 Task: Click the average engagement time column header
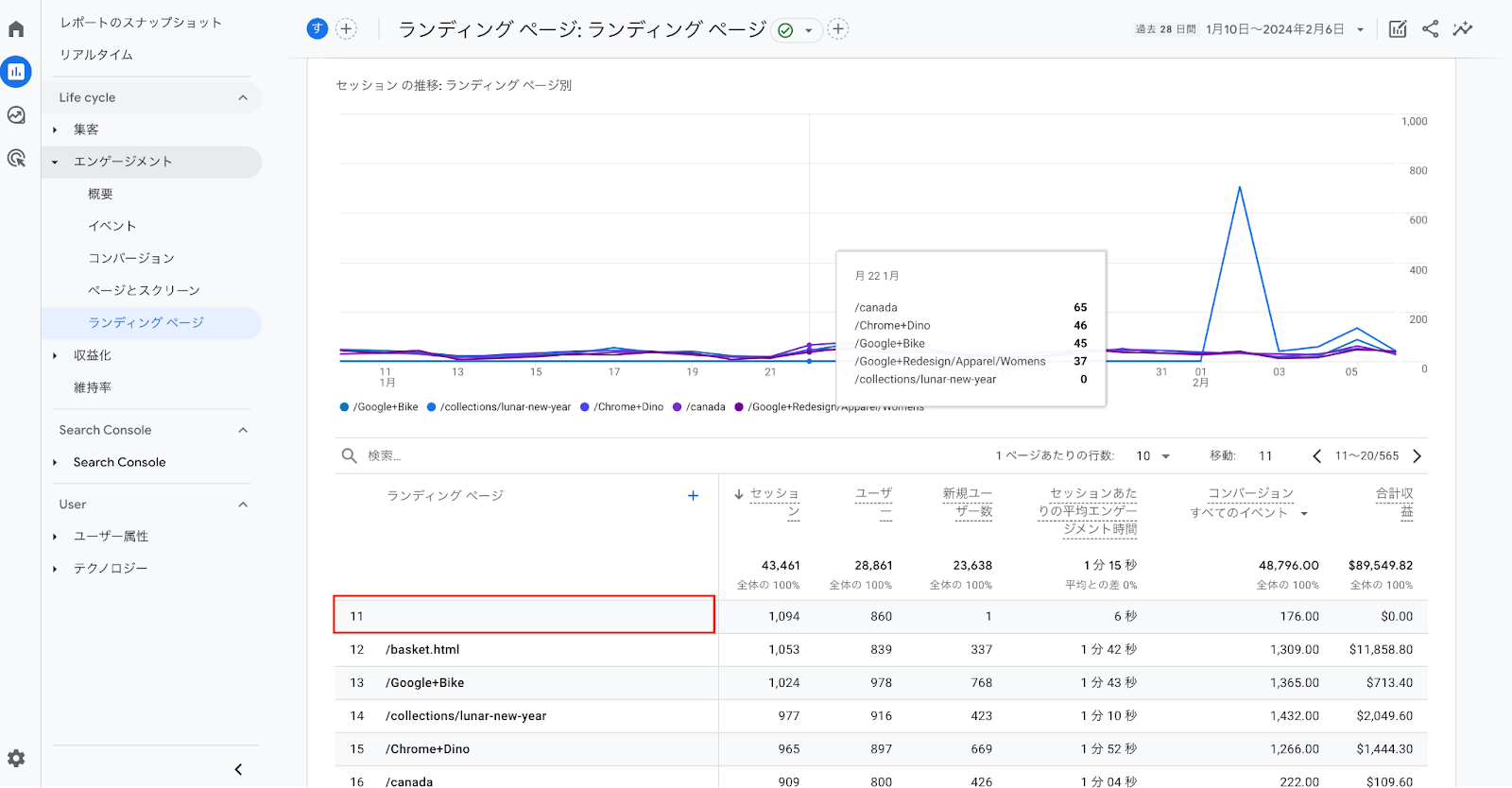1088,511
